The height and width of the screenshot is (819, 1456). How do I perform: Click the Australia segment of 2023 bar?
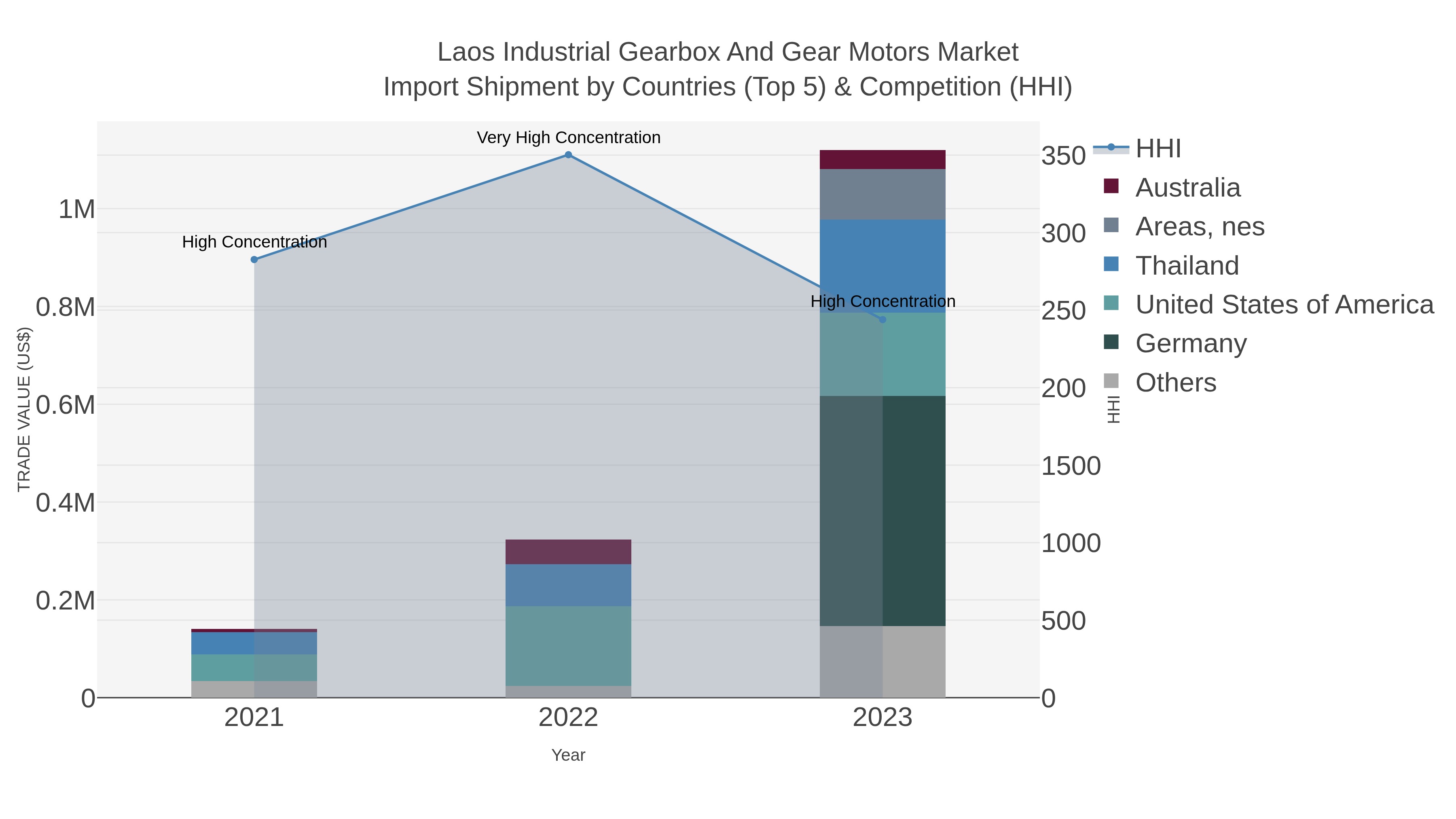(883, 160)
